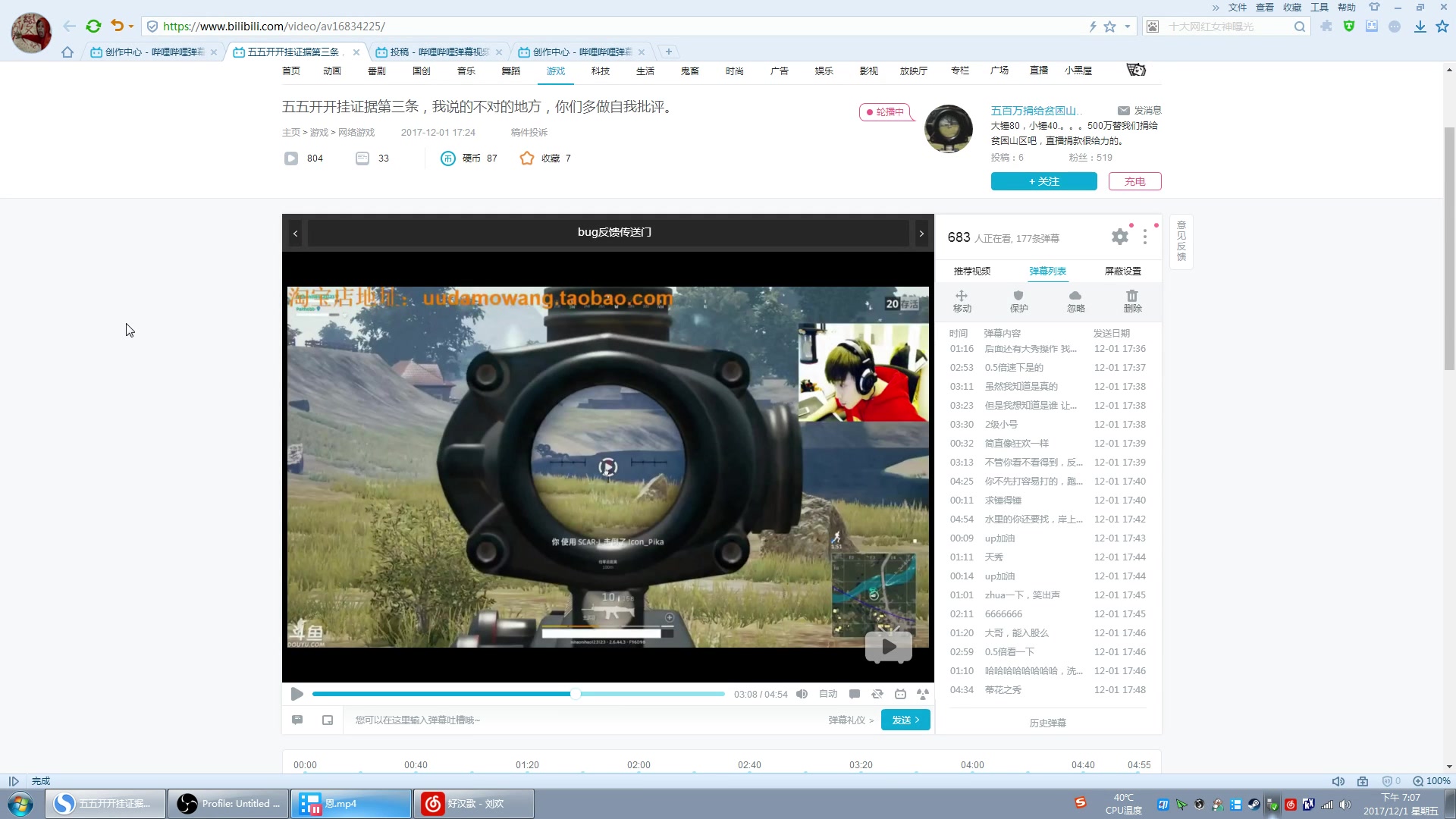Follow uploader with +关注 button

(1043, 181)
